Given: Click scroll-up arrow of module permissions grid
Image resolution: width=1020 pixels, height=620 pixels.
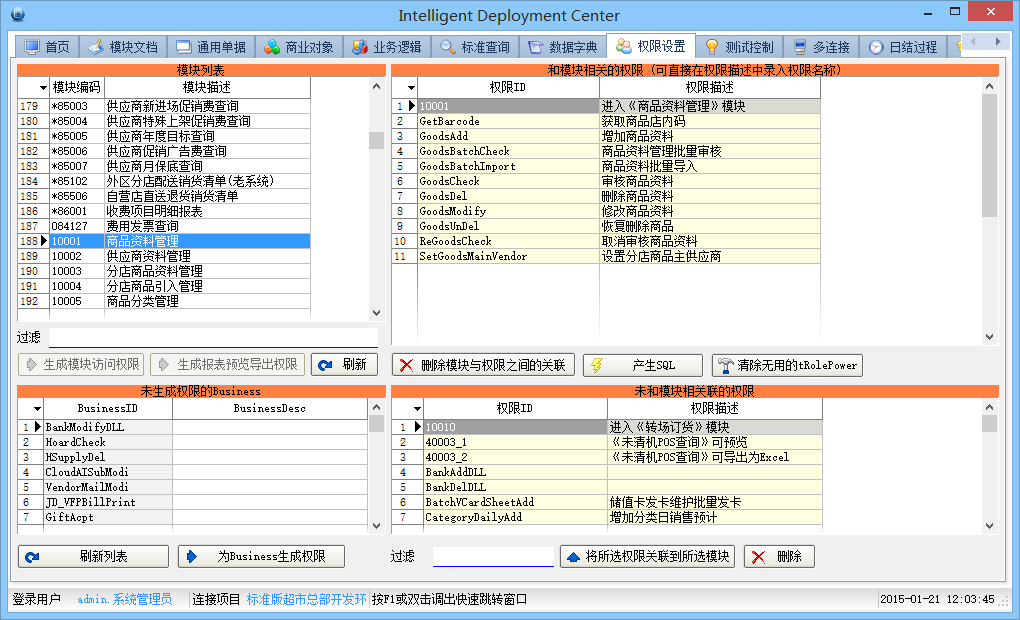Looking at the screenshot, I should (x=989, y=86).
